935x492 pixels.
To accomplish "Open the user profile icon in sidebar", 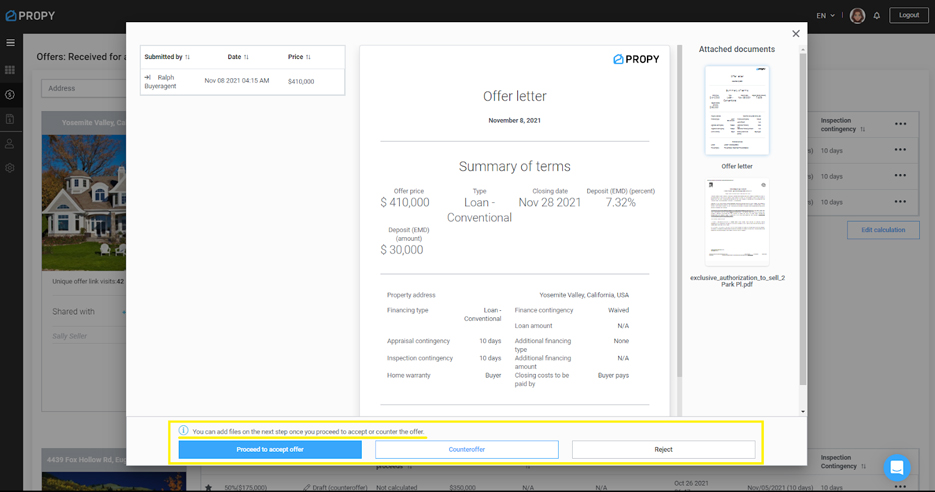I will (11, 144).
